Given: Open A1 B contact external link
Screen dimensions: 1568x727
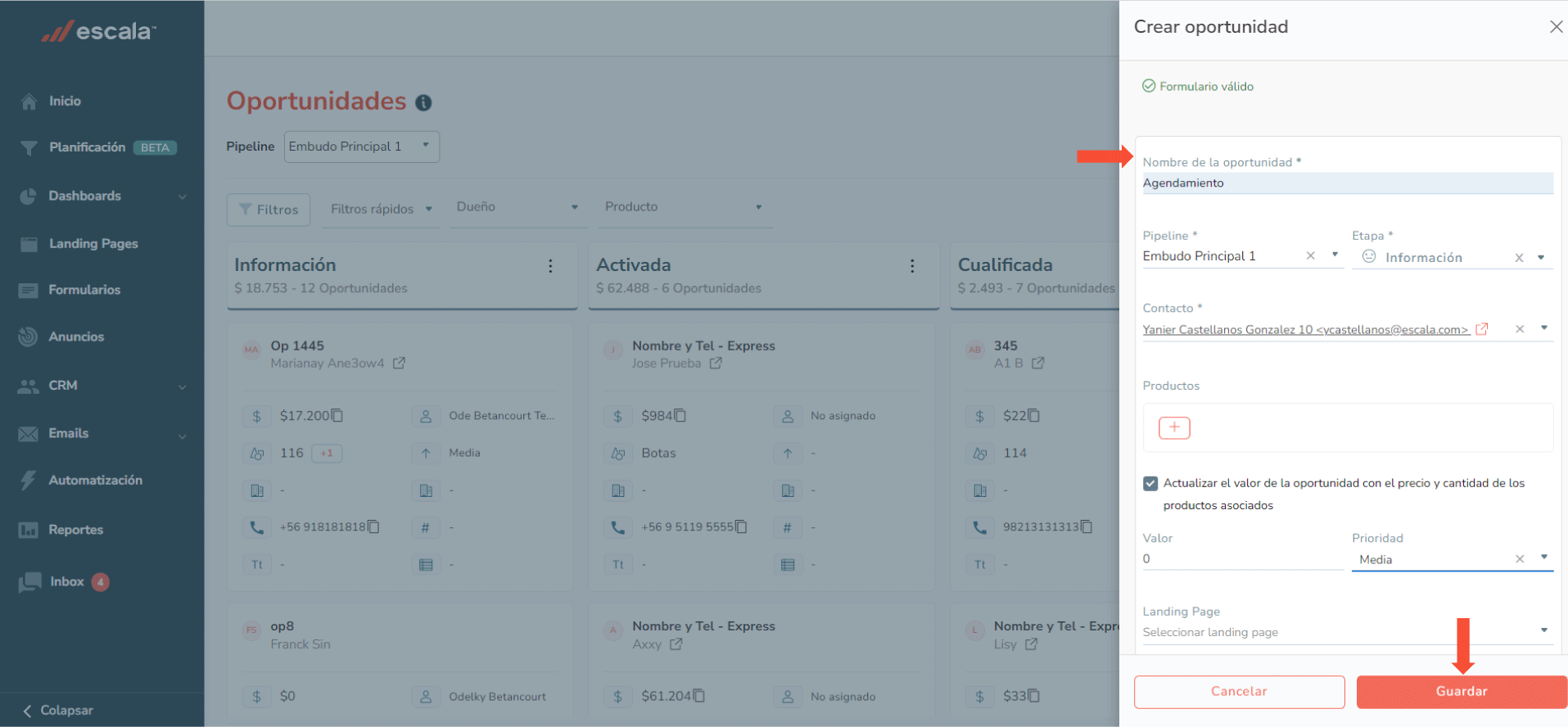Looking at the screenshot, I should 1037,363.
